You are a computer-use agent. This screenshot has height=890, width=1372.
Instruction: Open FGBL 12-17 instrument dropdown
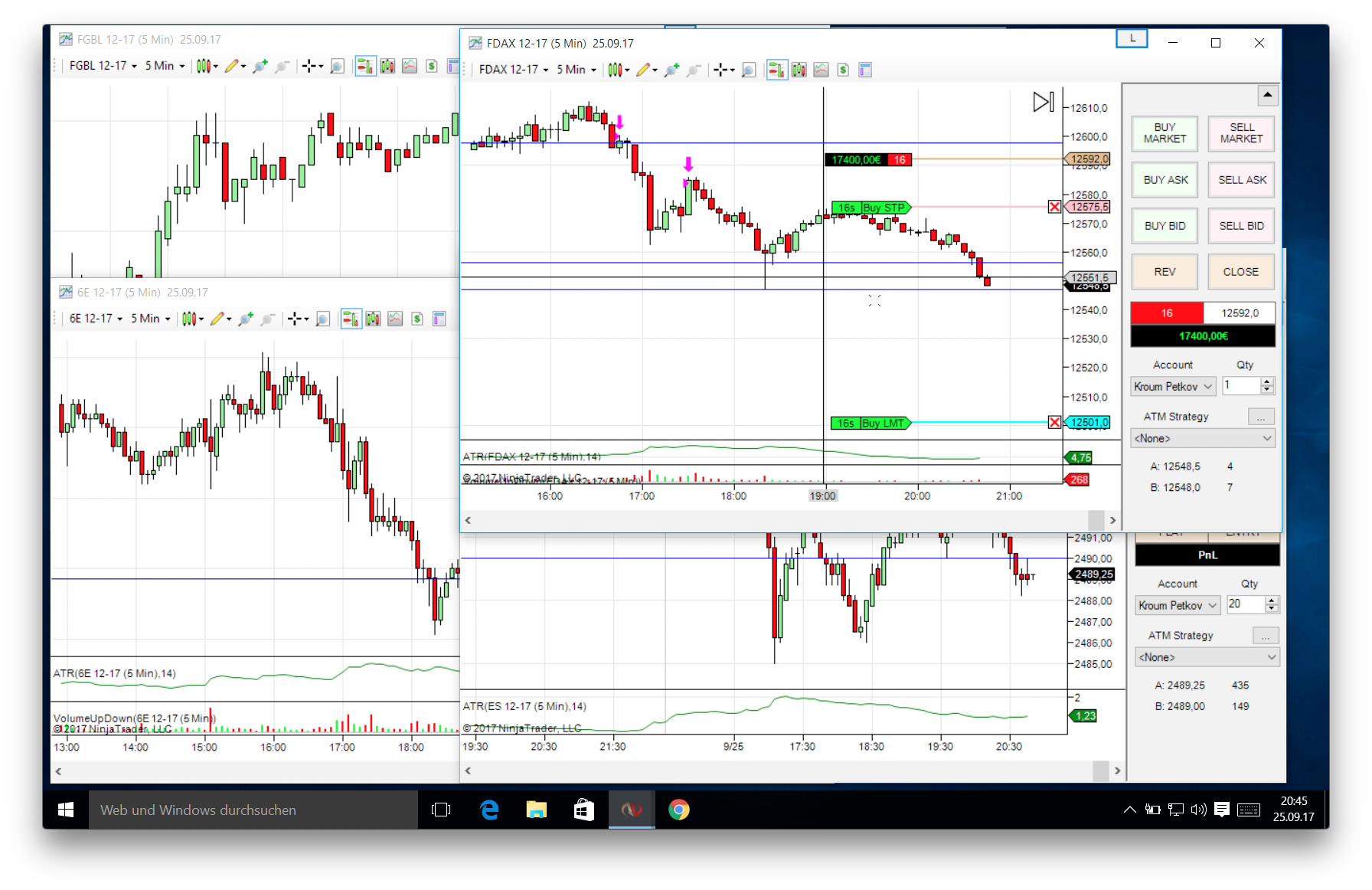[103, 66]
